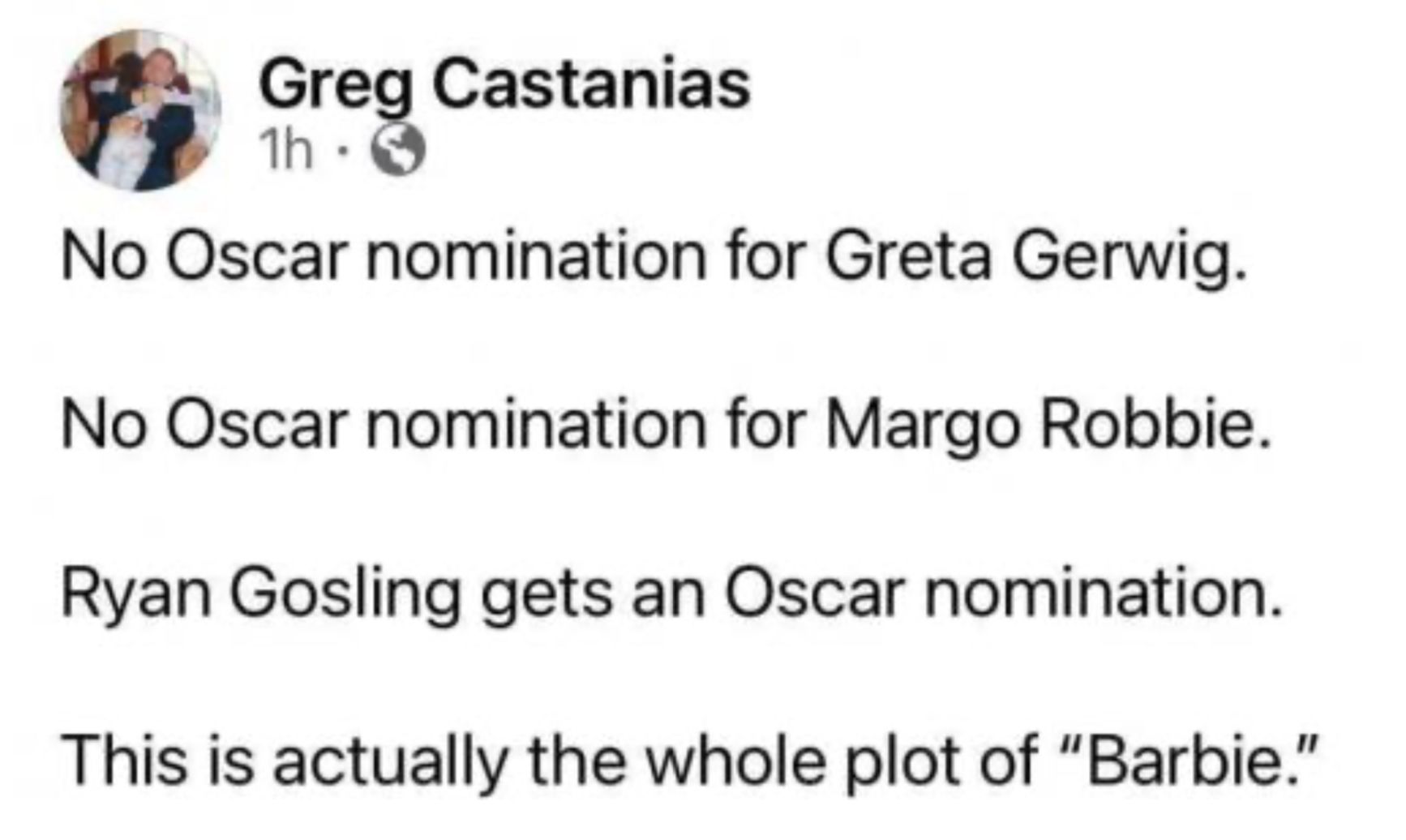Click the word "Gosling" in the post
This screenshot has width=1406, height=840.
345,594
